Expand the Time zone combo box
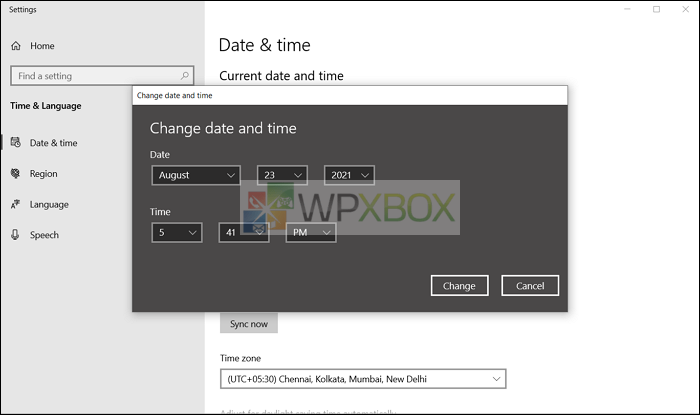Image resolution: width=700 pixels, height=415 pixels. tap(363, 379)
